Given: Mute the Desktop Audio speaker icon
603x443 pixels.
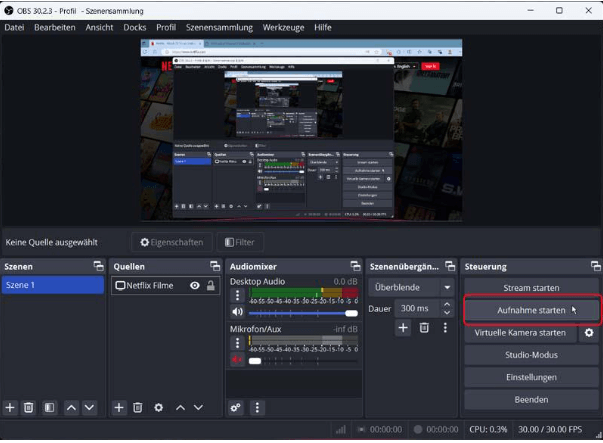Looking at the screenshot, I should pyautogui.click(x=238, y=312).
